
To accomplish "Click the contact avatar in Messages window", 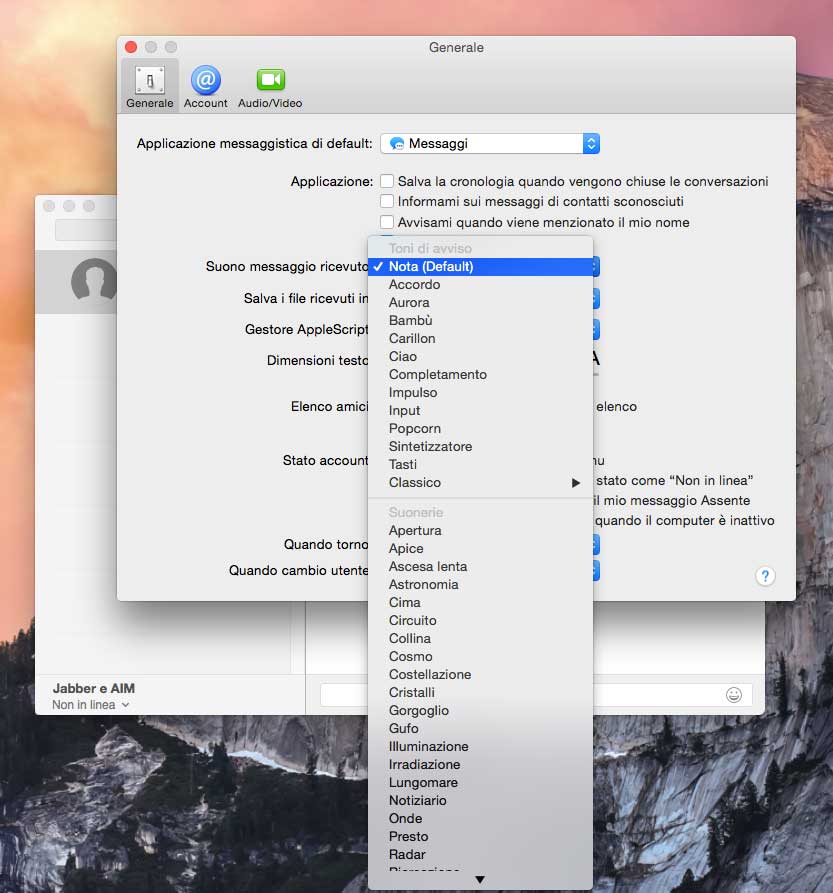I will coord(94,282).
